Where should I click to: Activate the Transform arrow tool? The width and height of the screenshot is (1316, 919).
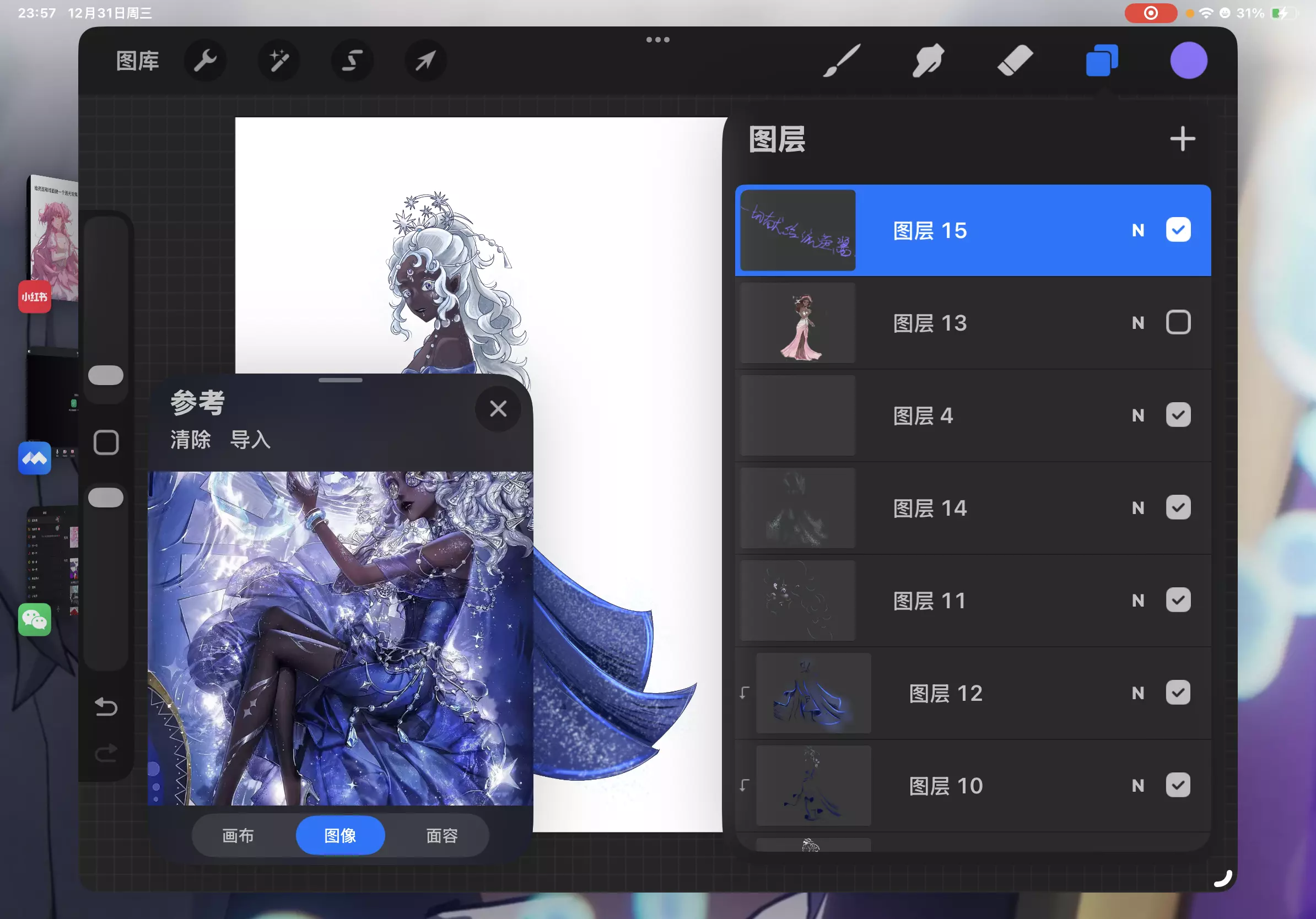[425, 60]
